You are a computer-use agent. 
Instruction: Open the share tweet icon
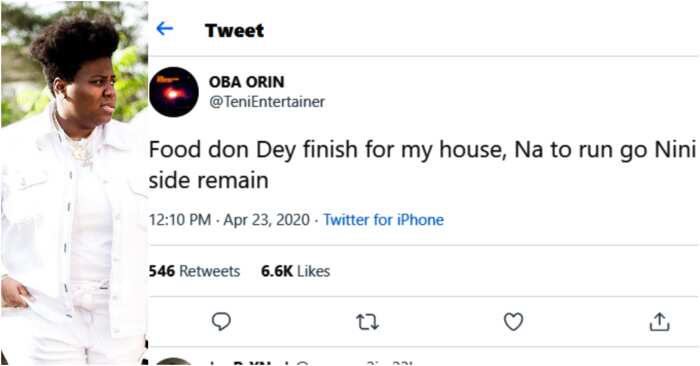(659, 321)
